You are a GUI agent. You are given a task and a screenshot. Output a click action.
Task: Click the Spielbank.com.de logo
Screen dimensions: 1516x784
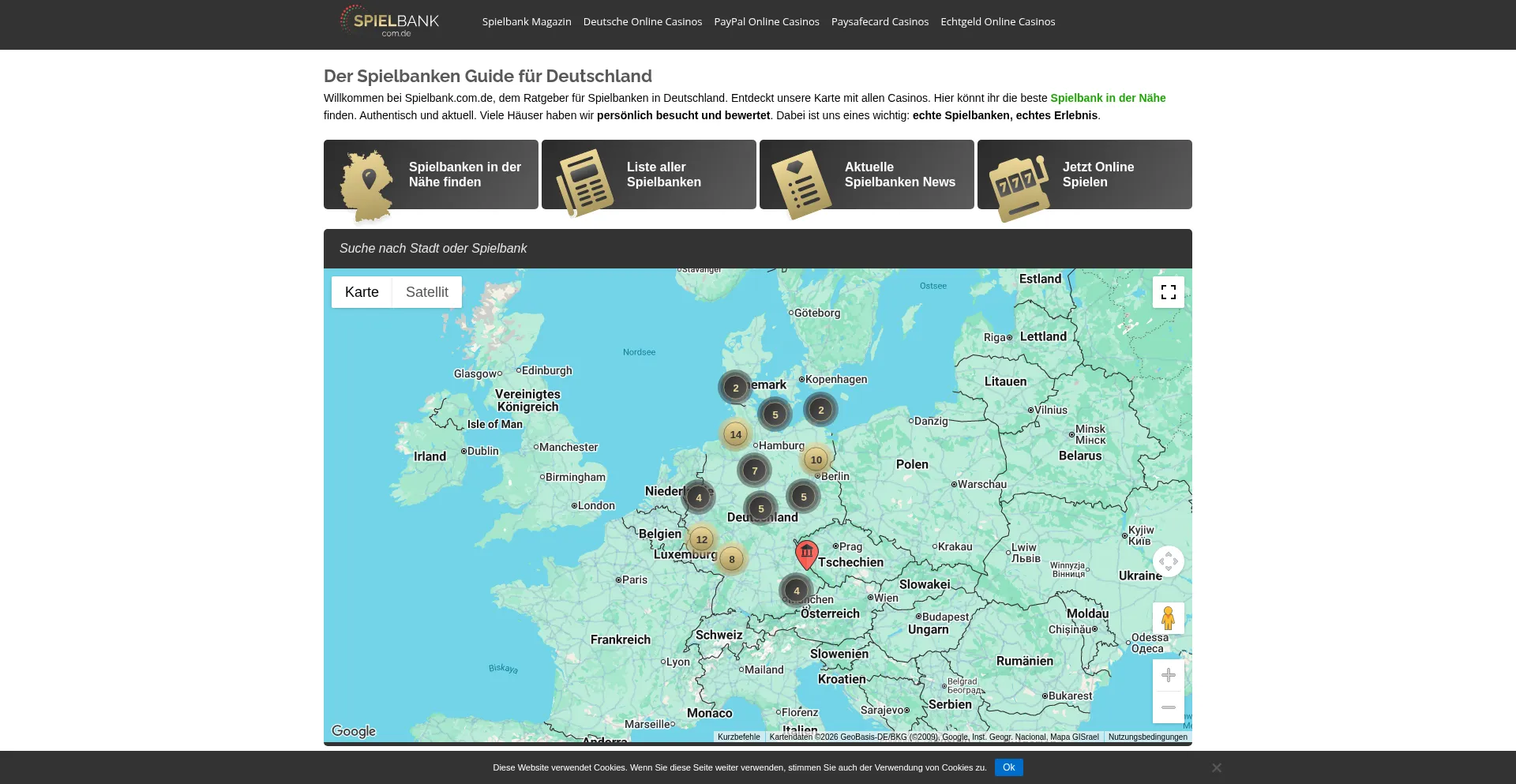coord(389,21)
